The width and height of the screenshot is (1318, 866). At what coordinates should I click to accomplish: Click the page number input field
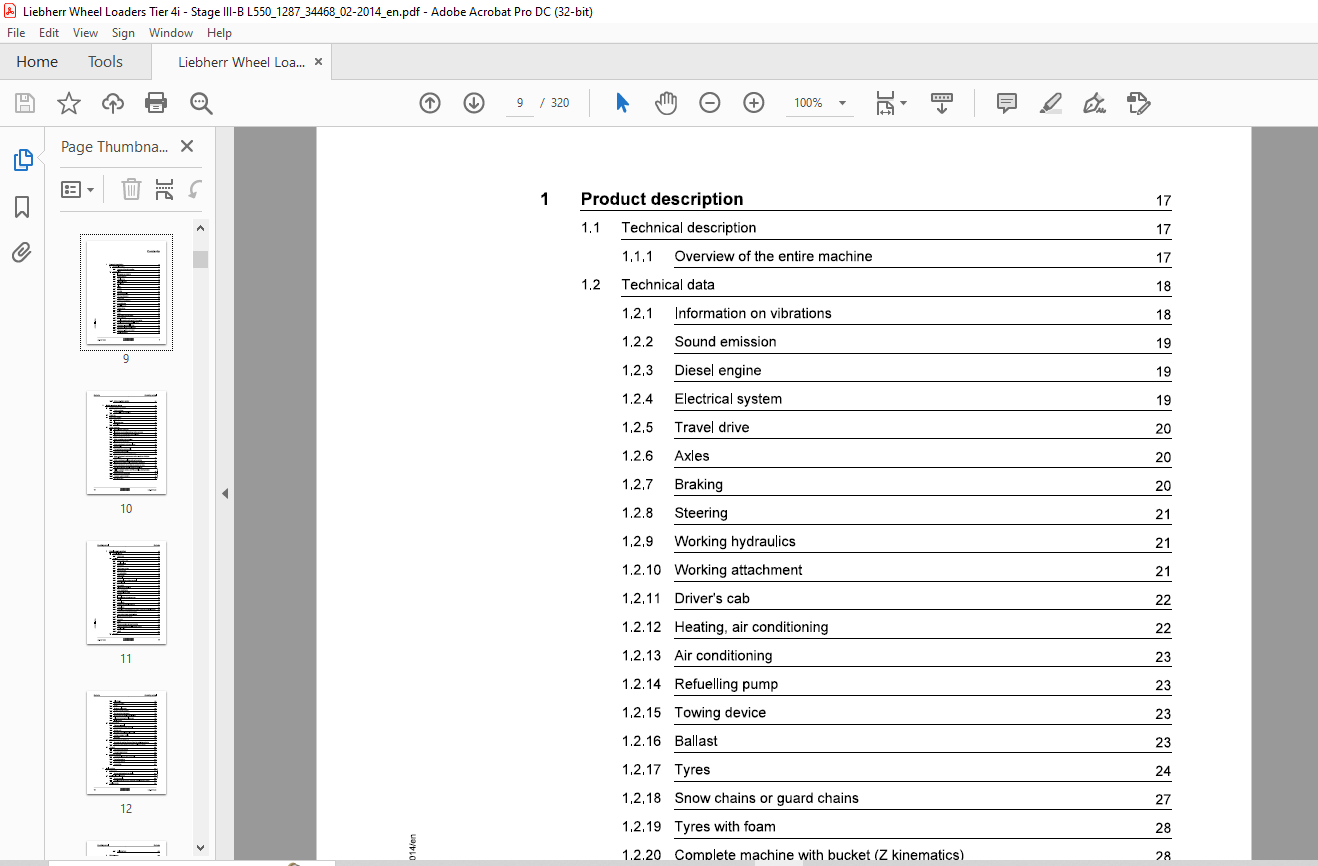[520, 103]
